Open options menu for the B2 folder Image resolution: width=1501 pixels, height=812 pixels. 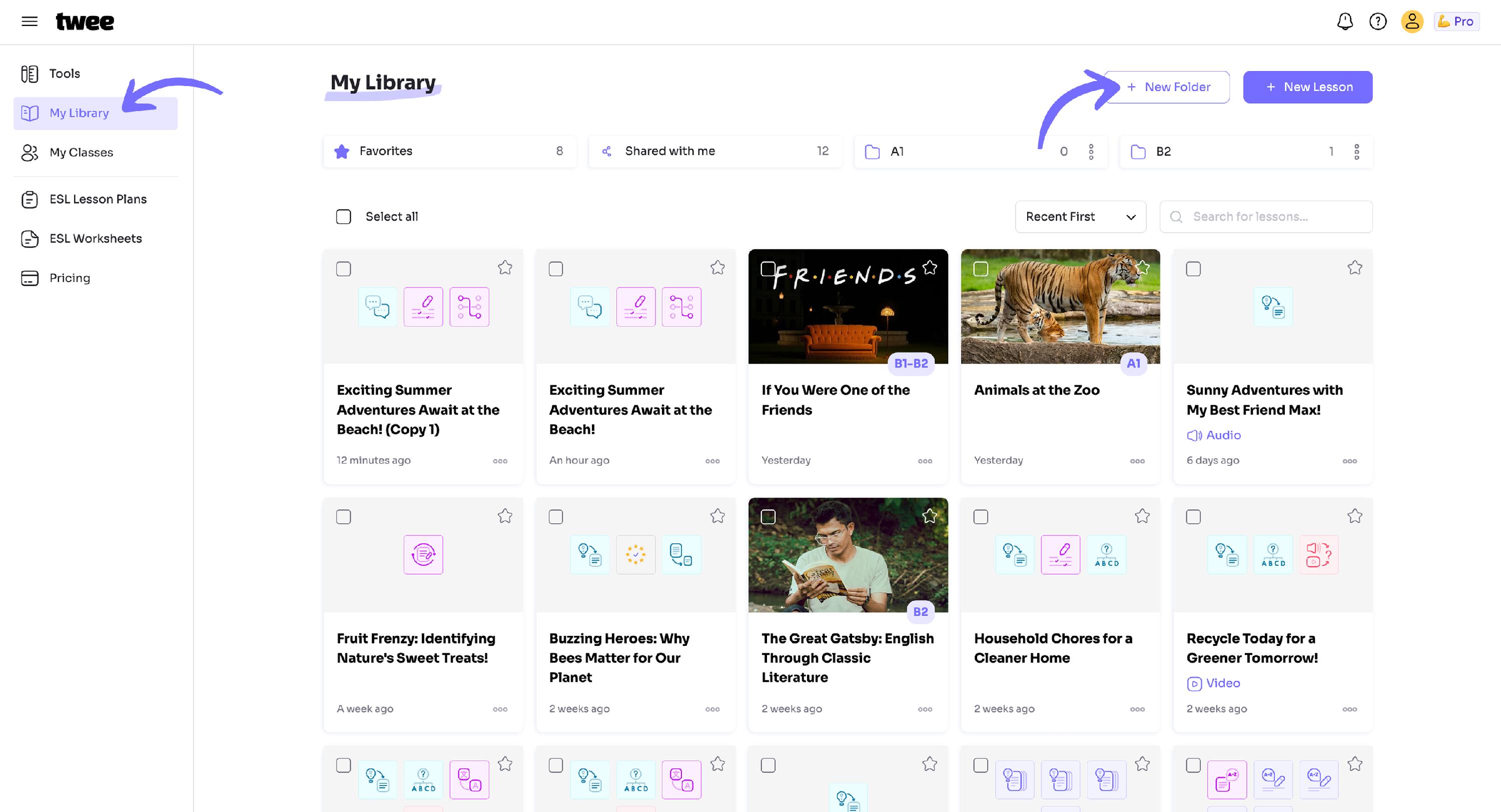coord(1356,152)
